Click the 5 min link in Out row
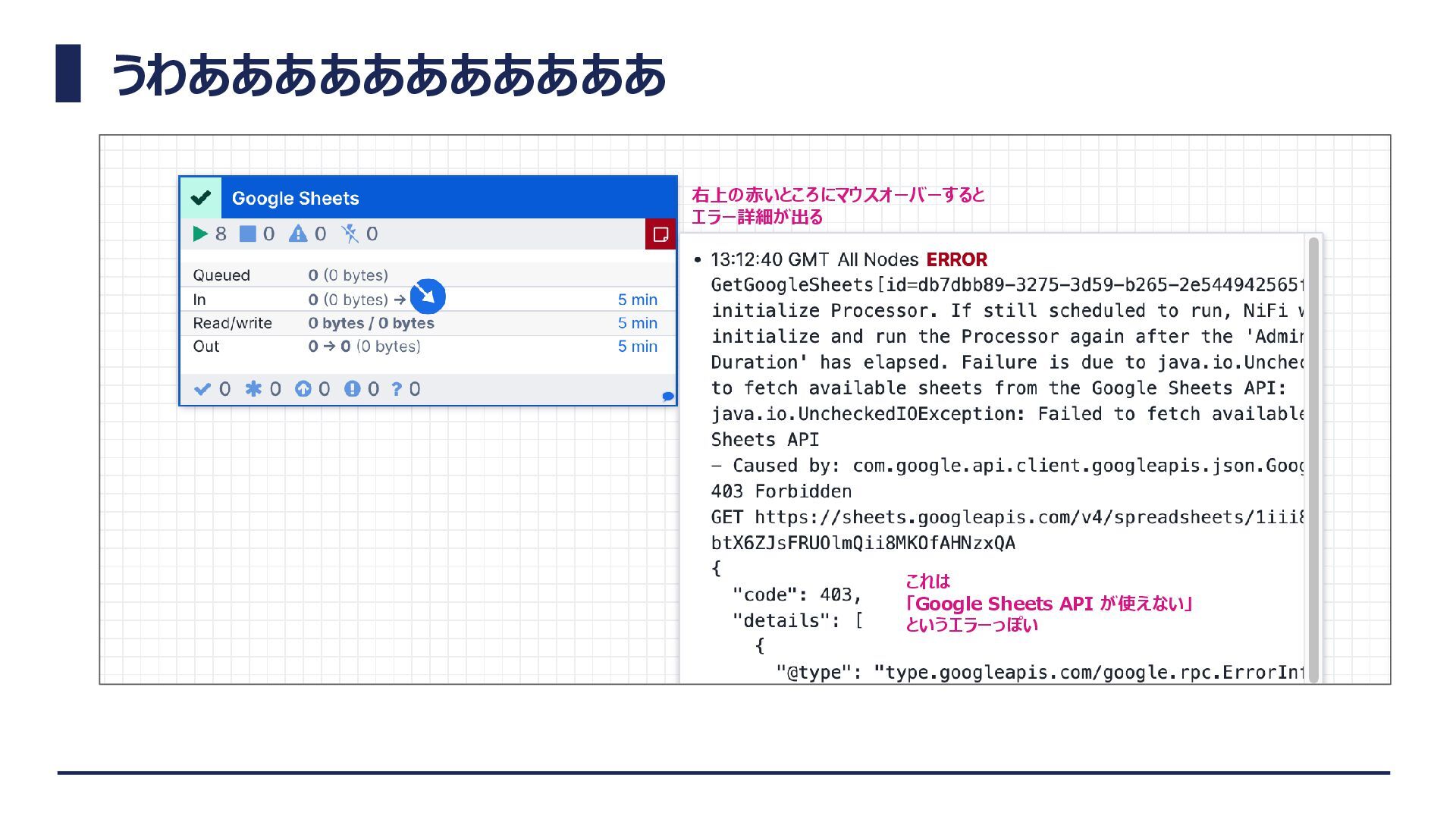The width and height of the screenshot is (1456, 819). [637, 347]
